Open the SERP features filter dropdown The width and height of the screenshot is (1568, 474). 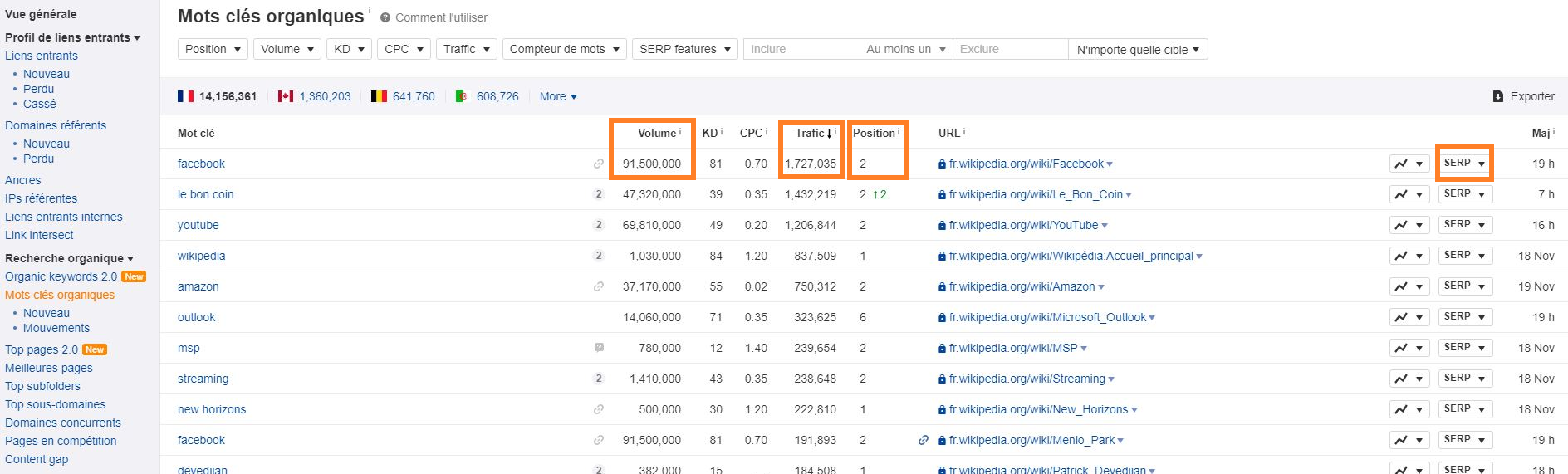pyautogui.click(x=685, y=49)
